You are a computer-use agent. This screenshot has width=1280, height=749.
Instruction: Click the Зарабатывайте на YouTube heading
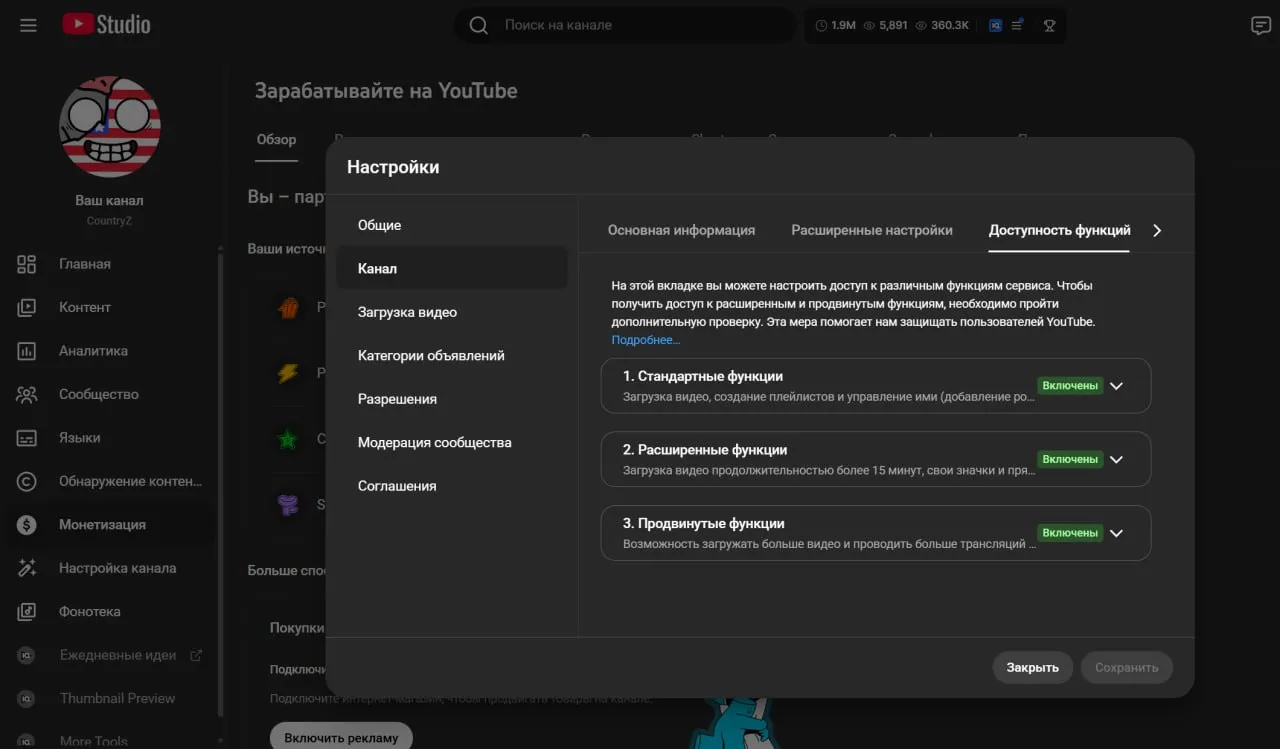(386, 91)
